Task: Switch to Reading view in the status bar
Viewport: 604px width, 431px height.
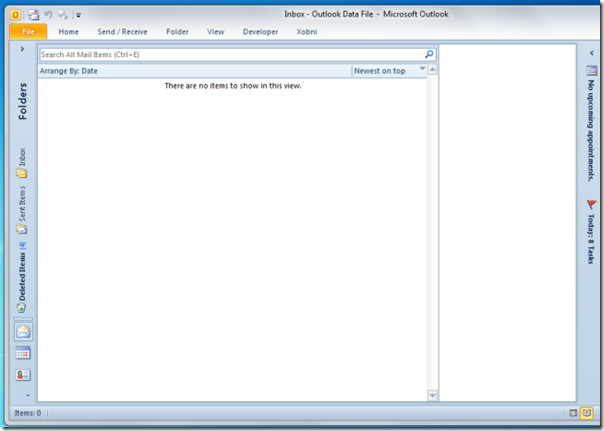Action: (x=587, y=413)
